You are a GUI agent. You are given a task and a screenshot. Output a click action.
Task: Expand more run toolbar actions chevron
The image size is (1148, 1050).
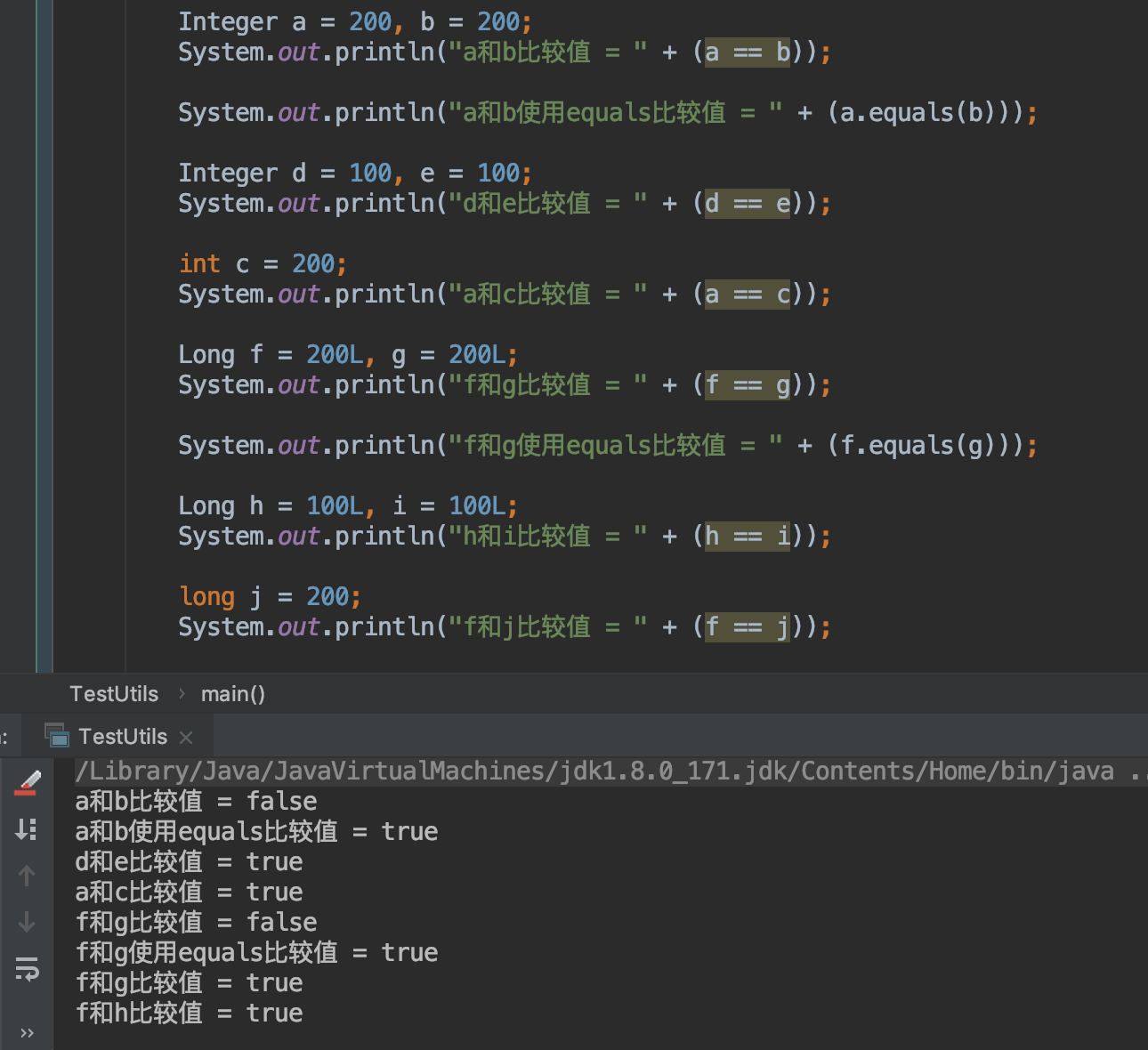[27, 1032]
